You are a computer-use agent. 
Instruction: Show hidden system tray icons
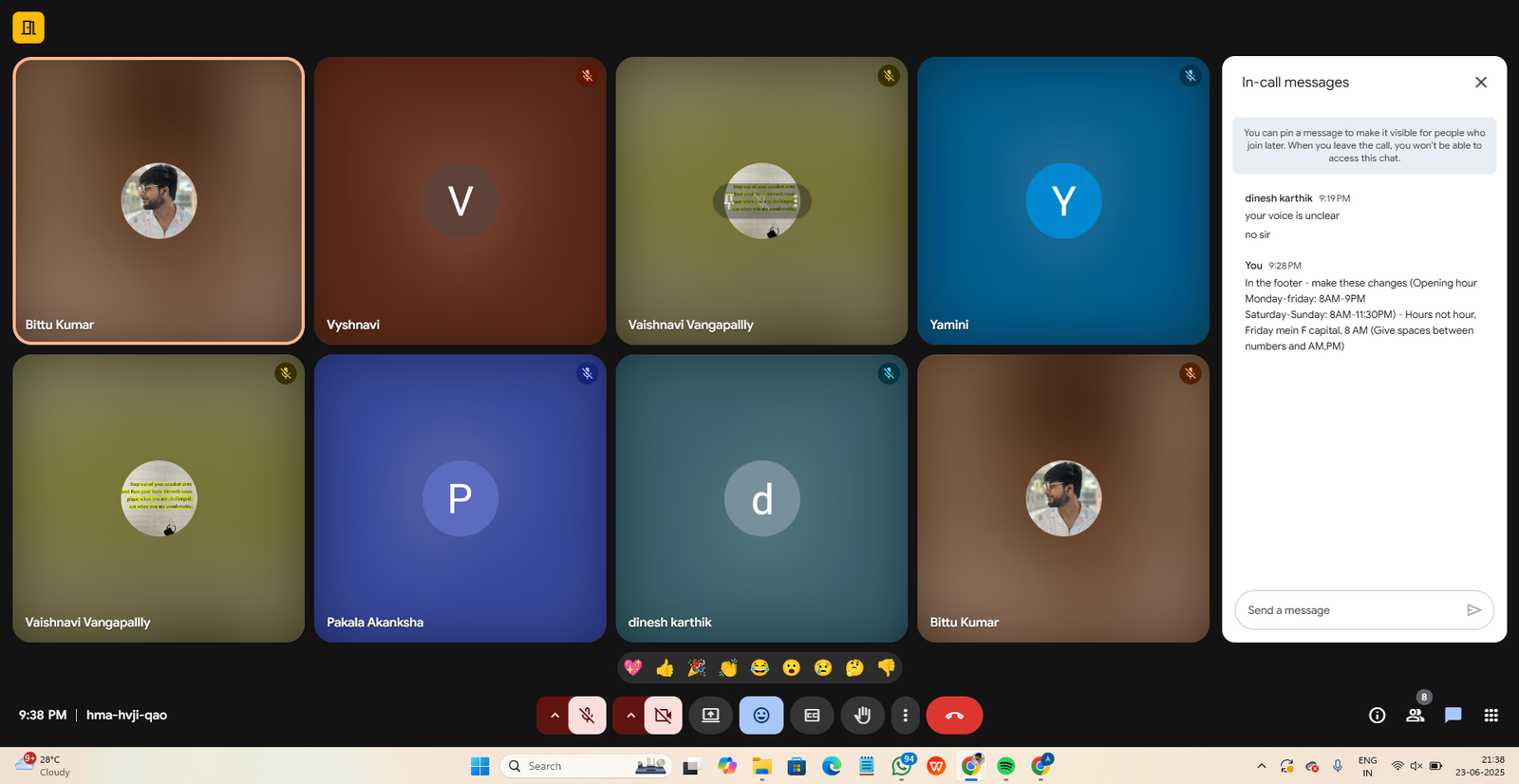(1261, 766)
